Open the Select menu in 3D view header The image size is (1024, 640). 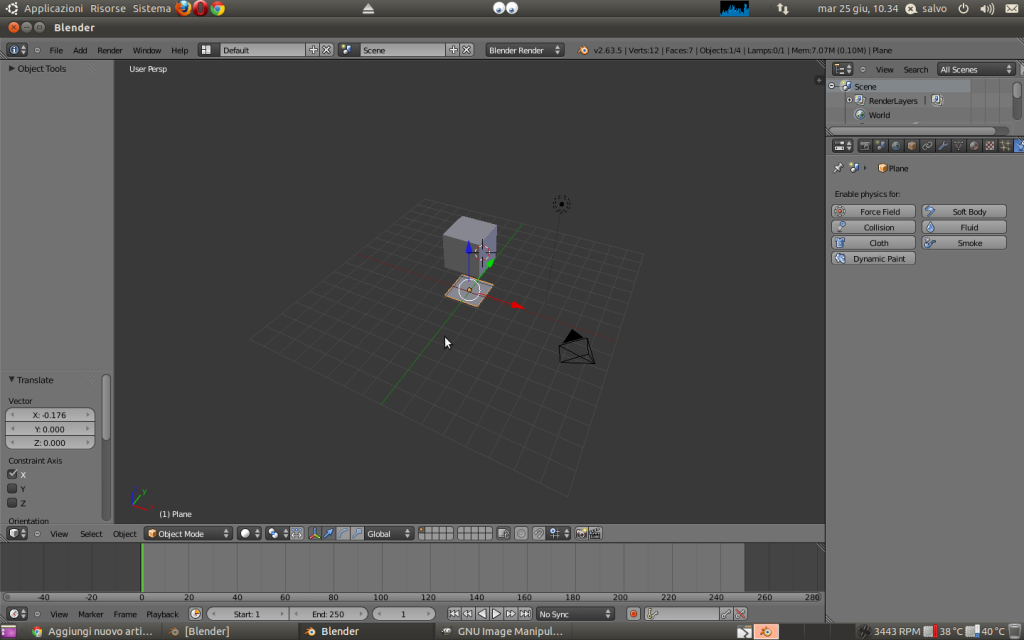91,534
